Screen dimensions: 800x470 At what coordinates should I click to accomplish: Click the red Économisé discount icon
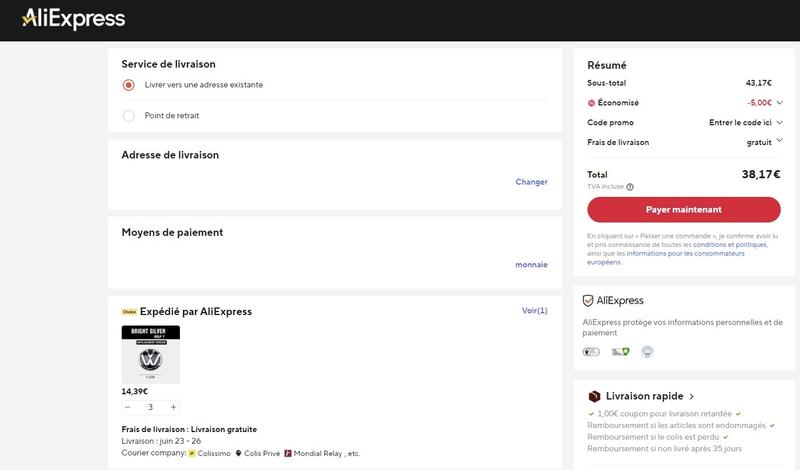pyautogui.click(x=591, y=103)
